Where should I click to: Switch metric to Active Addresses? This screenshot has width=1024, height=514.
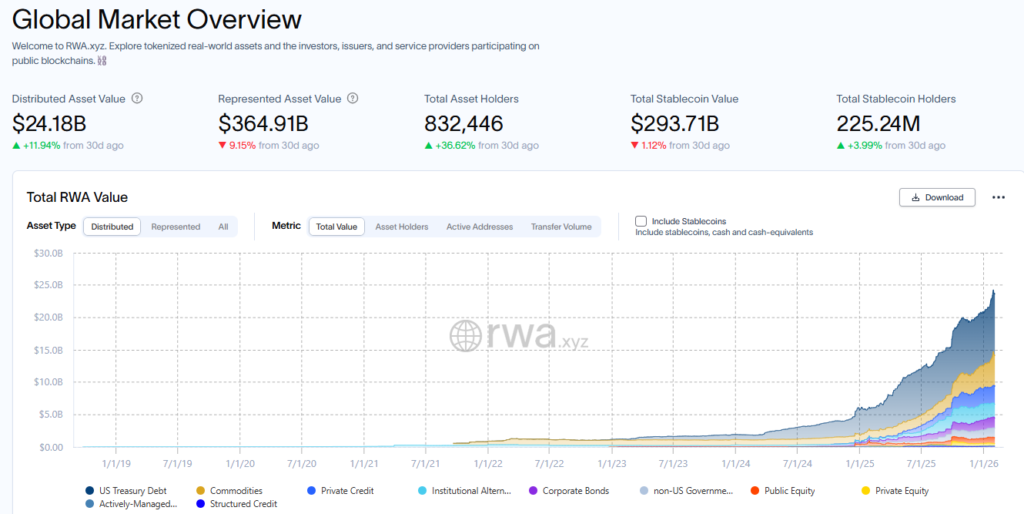[479, 227]
